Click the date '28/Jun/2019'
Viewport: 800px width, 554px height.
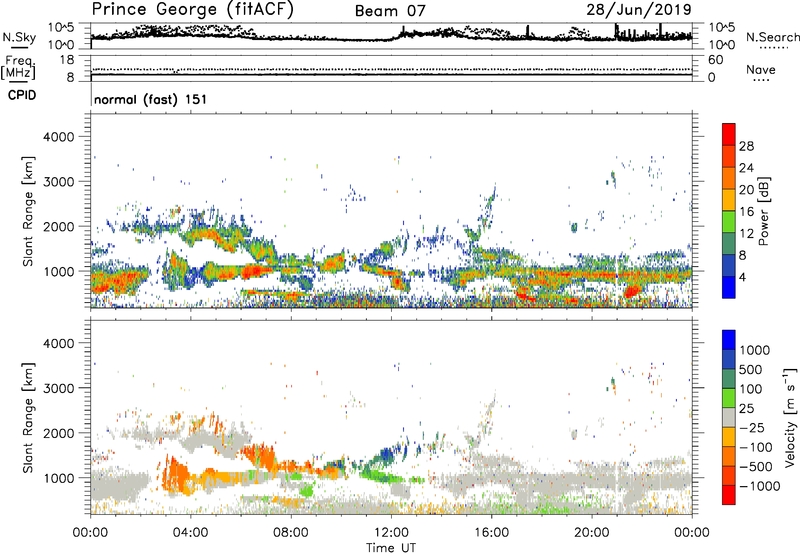[x=639, y=10]
